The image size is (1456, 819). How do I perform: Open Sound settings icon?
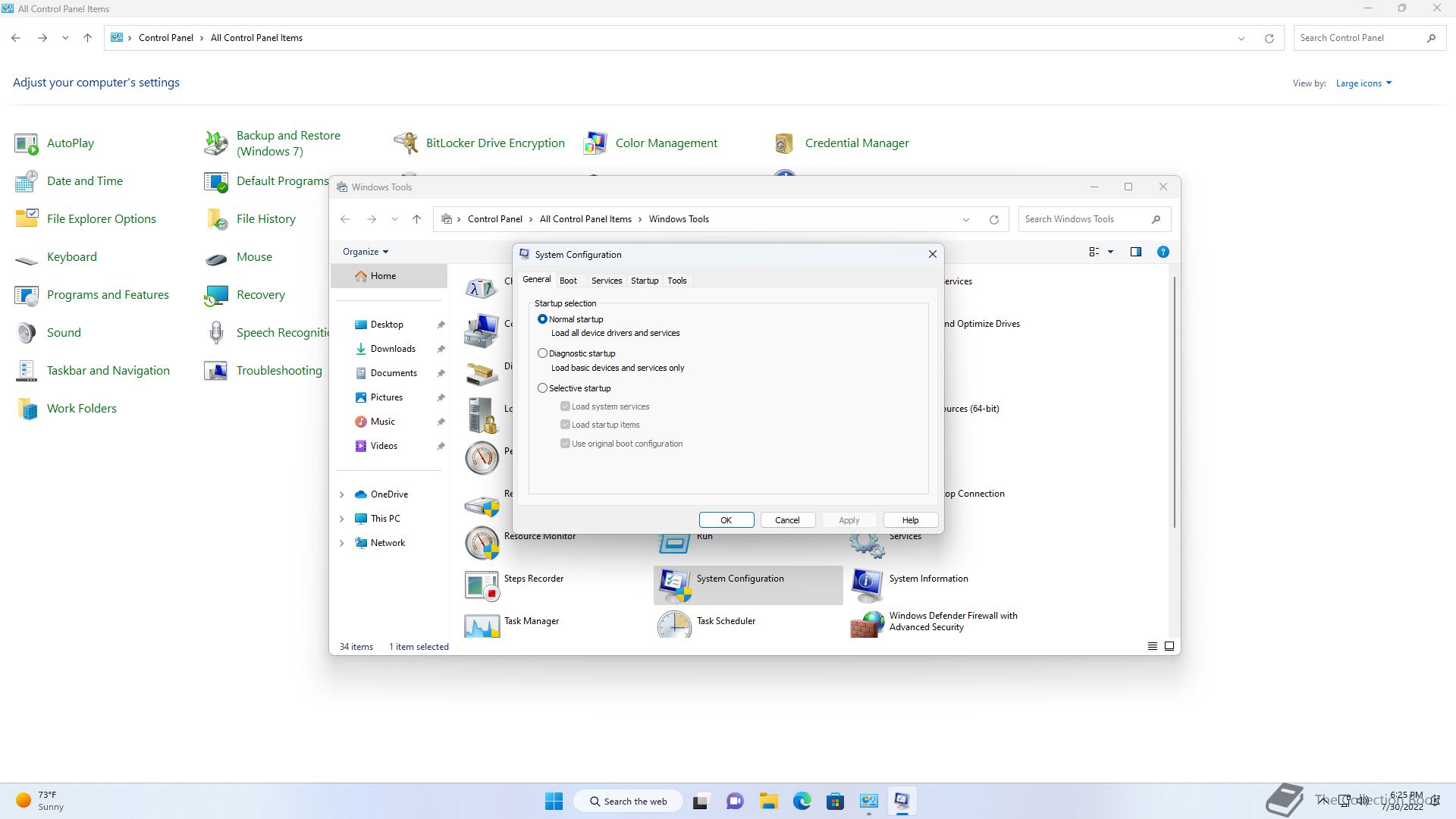click(x=27, y=333)
